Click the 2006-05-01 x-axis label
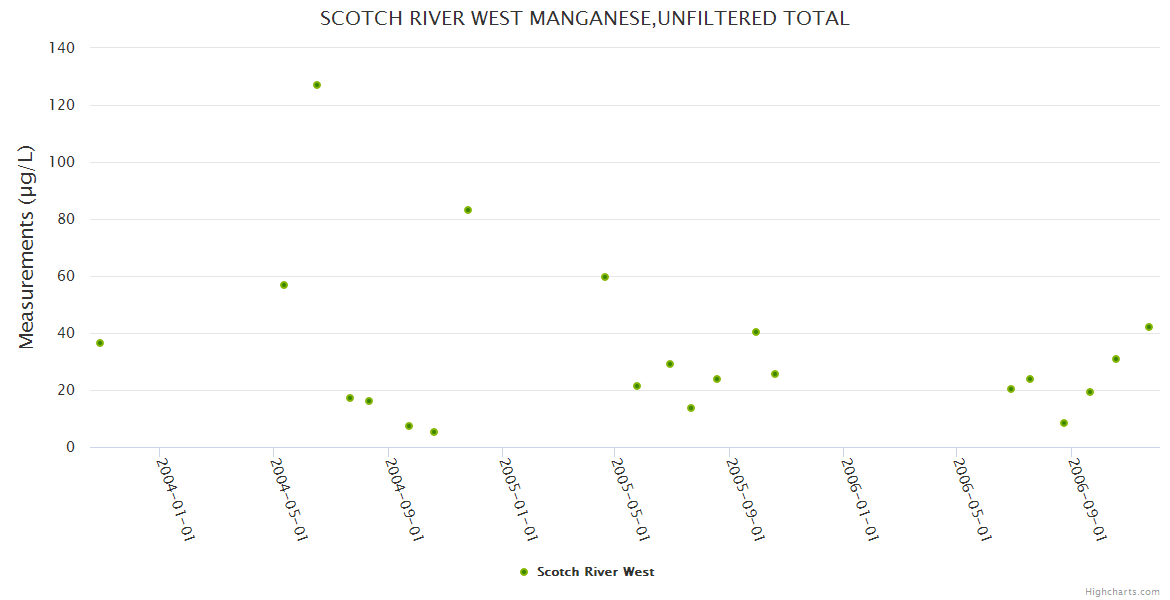 pyautogui.click(x=972, y=499)
